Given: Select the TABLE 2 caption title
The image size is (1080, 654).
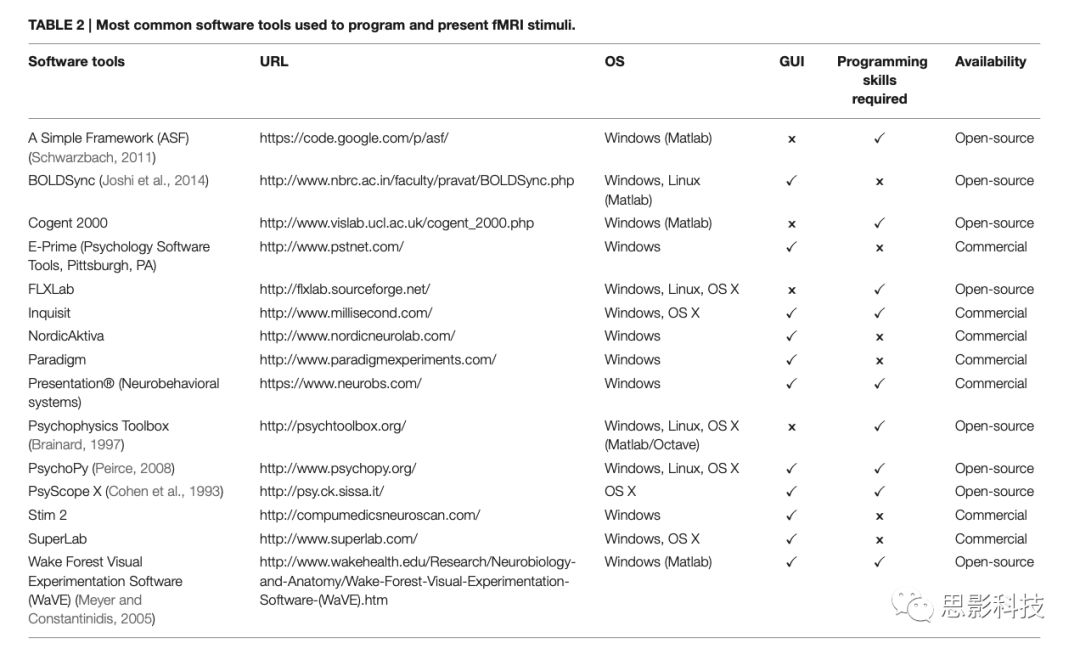Looking at the screenshot, I should click(x=300, y=25).
